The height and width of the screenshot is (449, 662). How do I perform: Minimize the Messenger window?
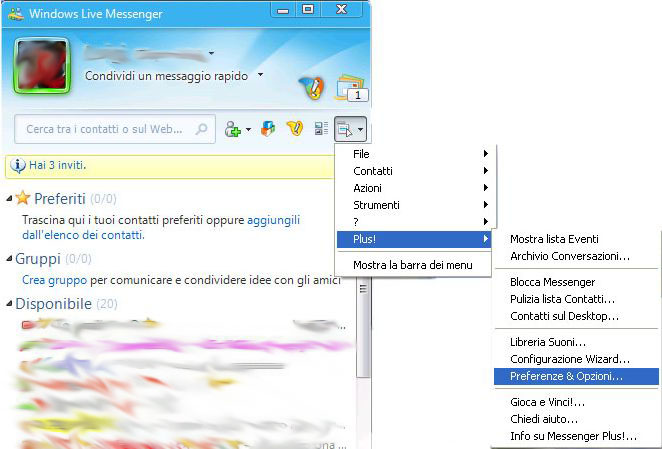point(283,10)
